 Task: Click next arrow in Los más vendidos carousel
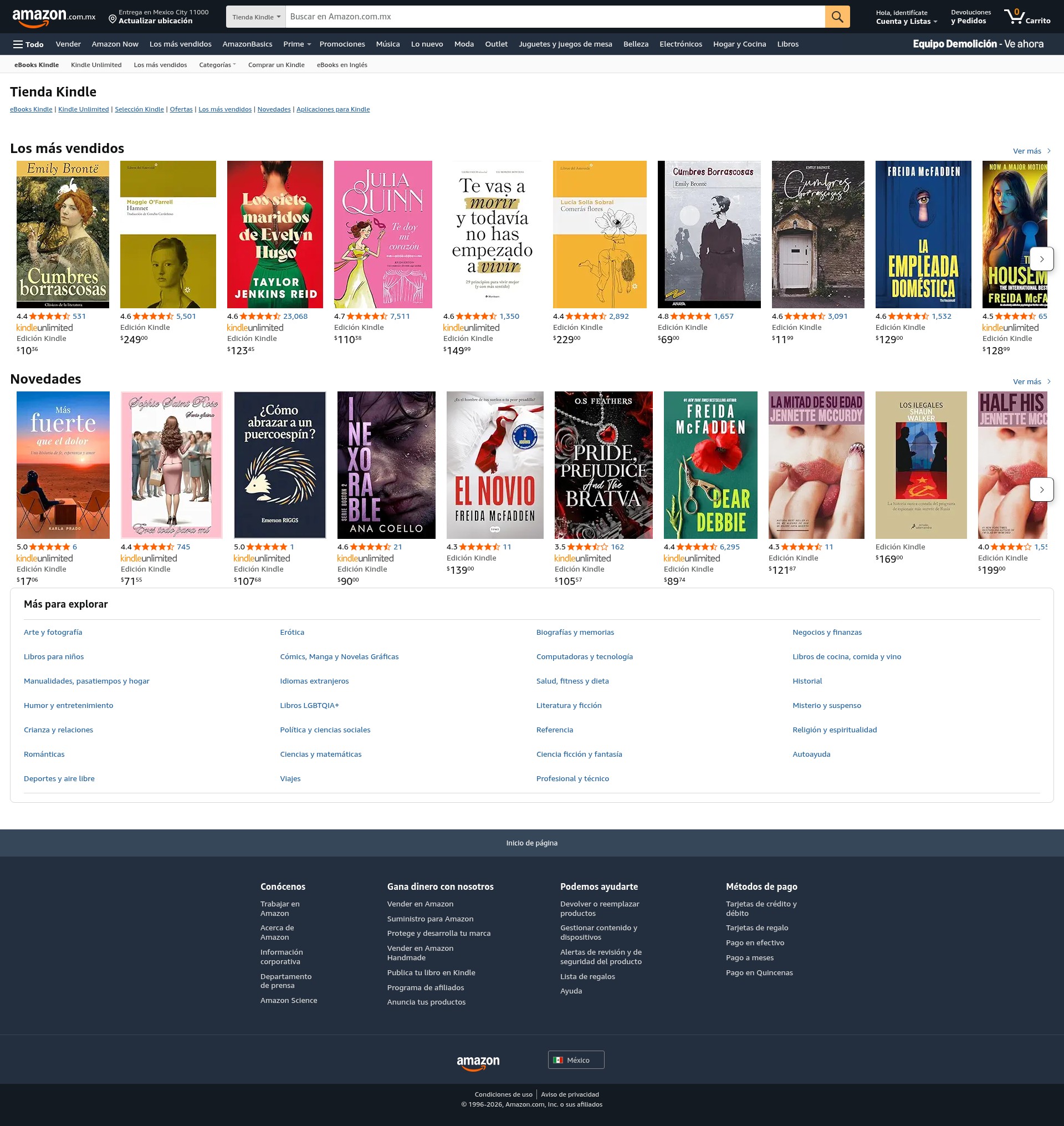point(1041,259)
